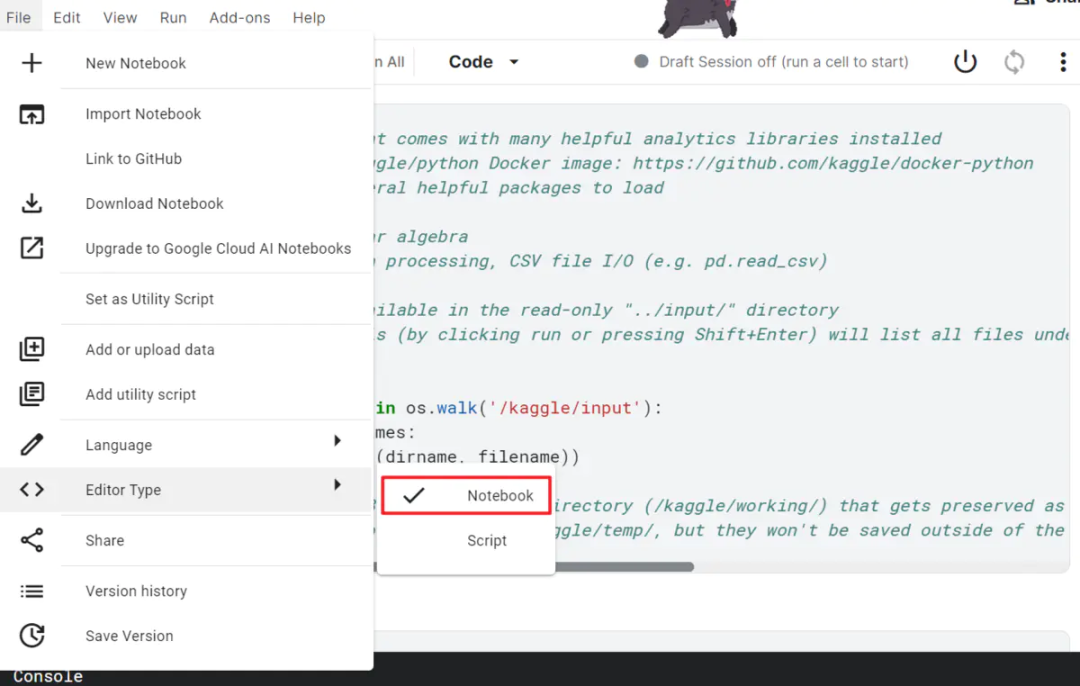Select Notebook editor type

[466, 495]
